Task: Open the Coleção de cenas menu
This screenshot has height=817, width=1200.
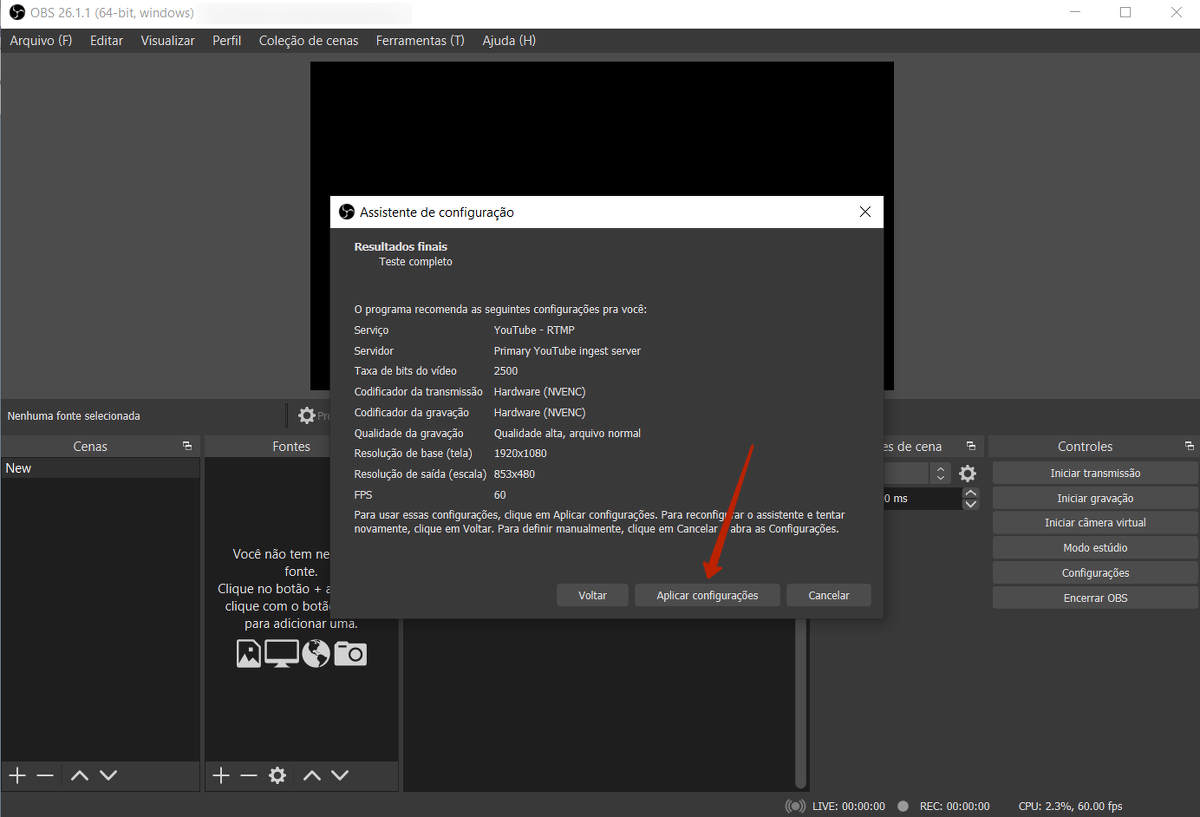Action: click(x=308, y=41)
